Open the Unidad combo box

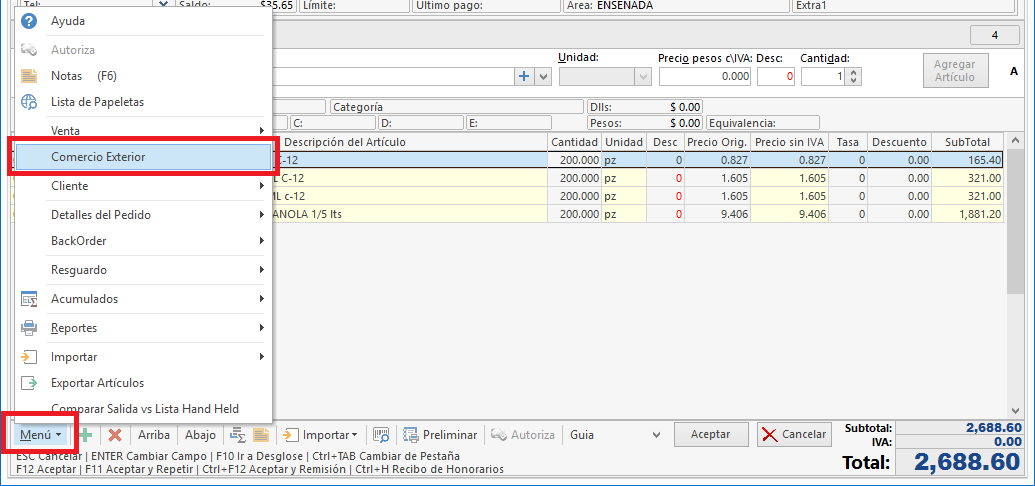tap(641, 76)
